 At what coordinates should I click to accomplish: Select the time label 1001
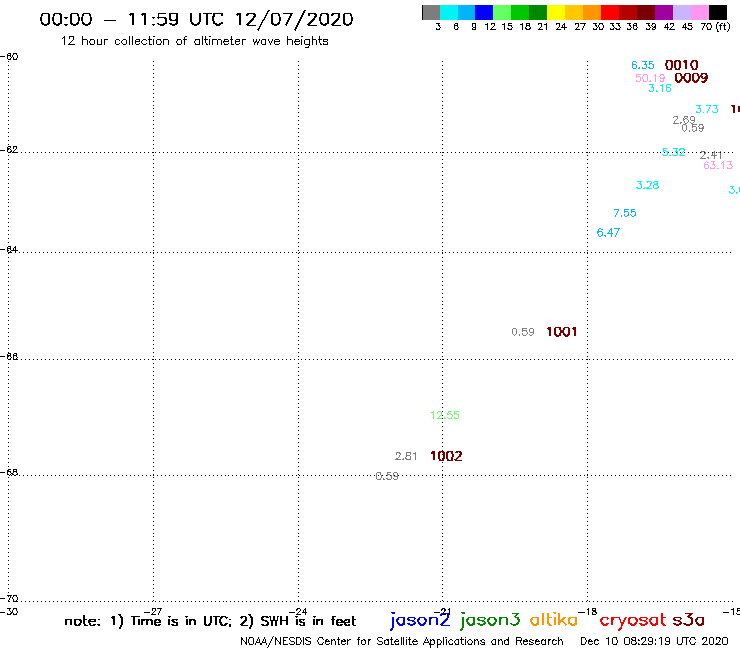[562, 332]
